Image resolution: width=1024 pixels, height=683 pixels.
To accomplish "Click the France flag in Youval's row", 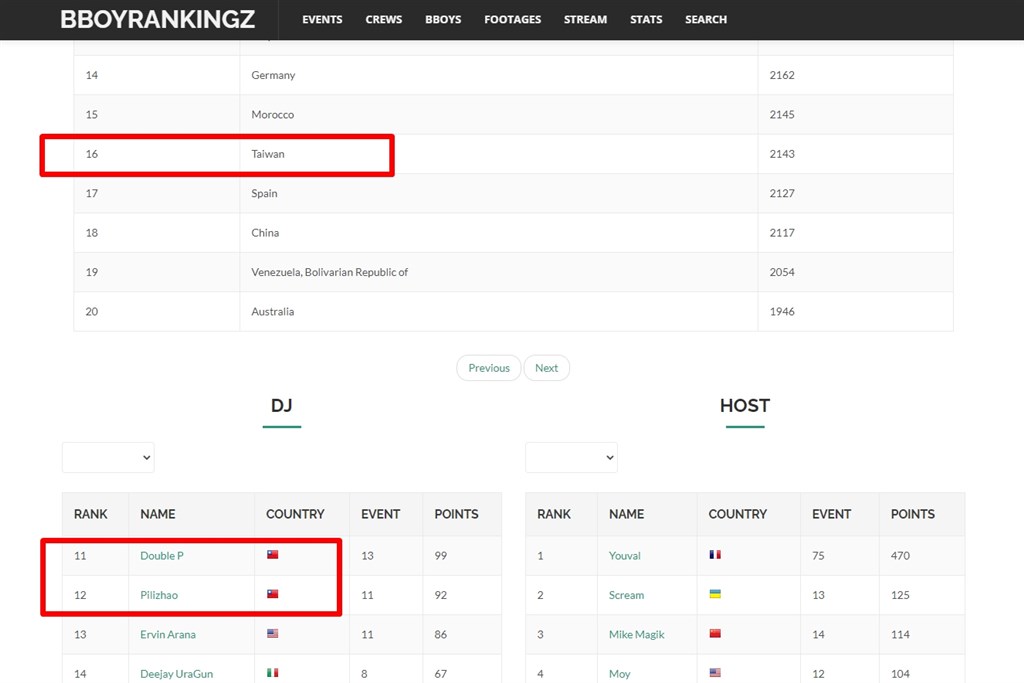I will (x=715, y=554).
